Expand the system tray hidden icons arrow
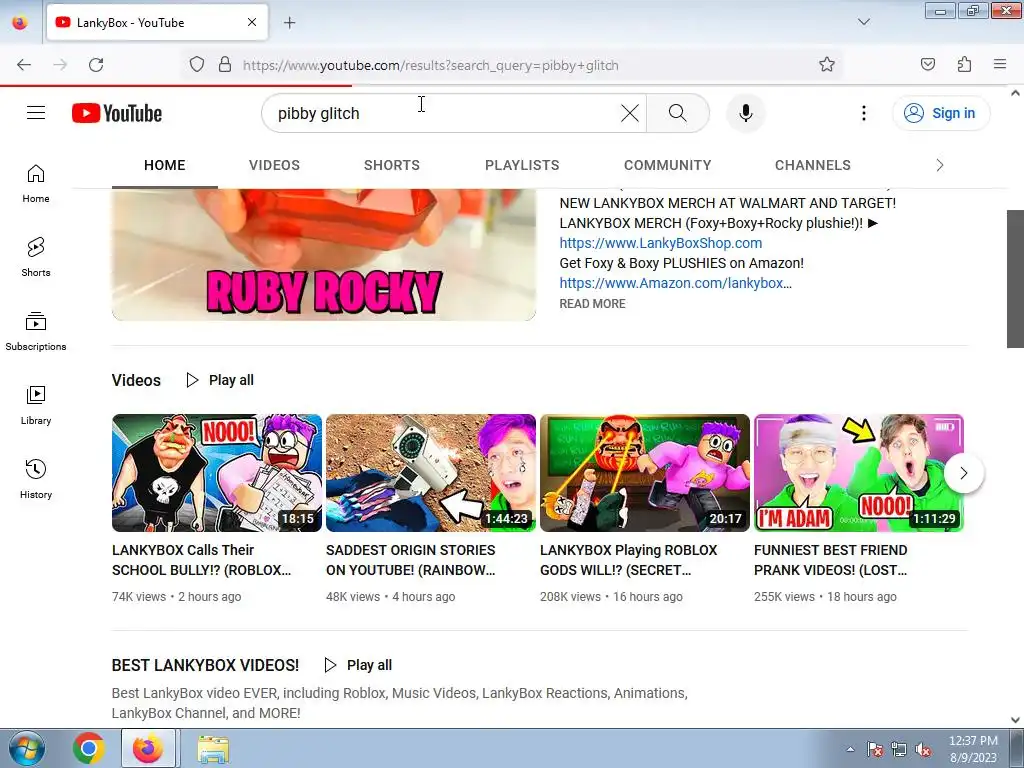This screenshot has width=1024, height=768. tap(850, 750)
